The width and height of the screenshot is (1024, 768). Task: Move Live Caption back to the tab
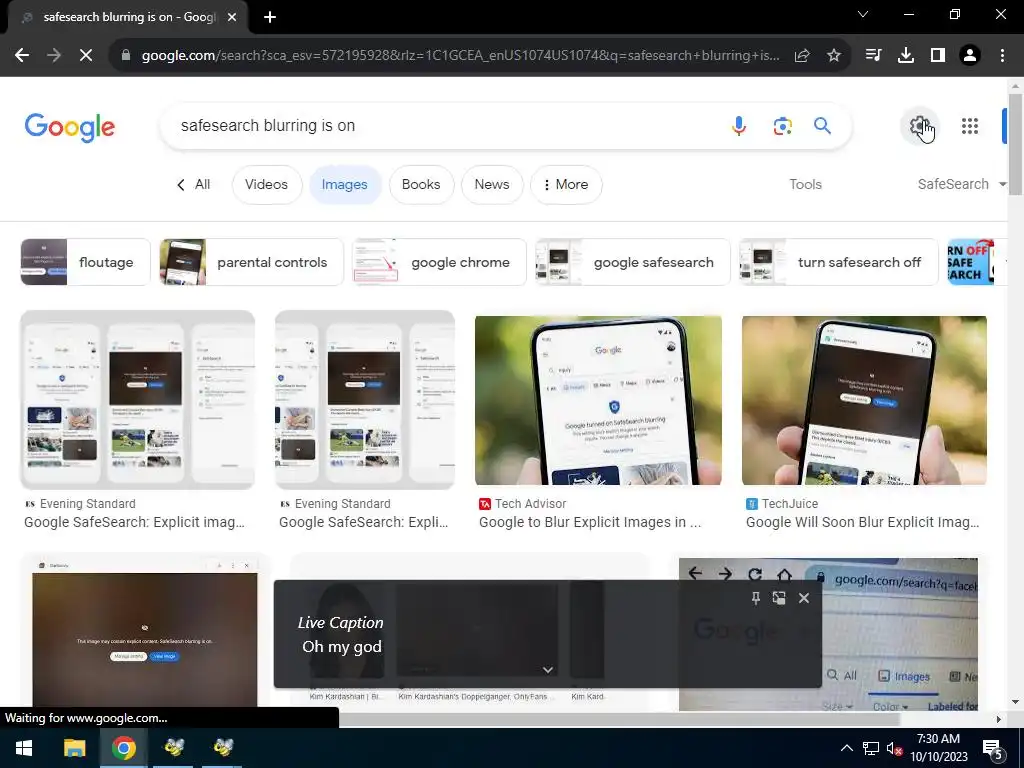pos(778,598)
